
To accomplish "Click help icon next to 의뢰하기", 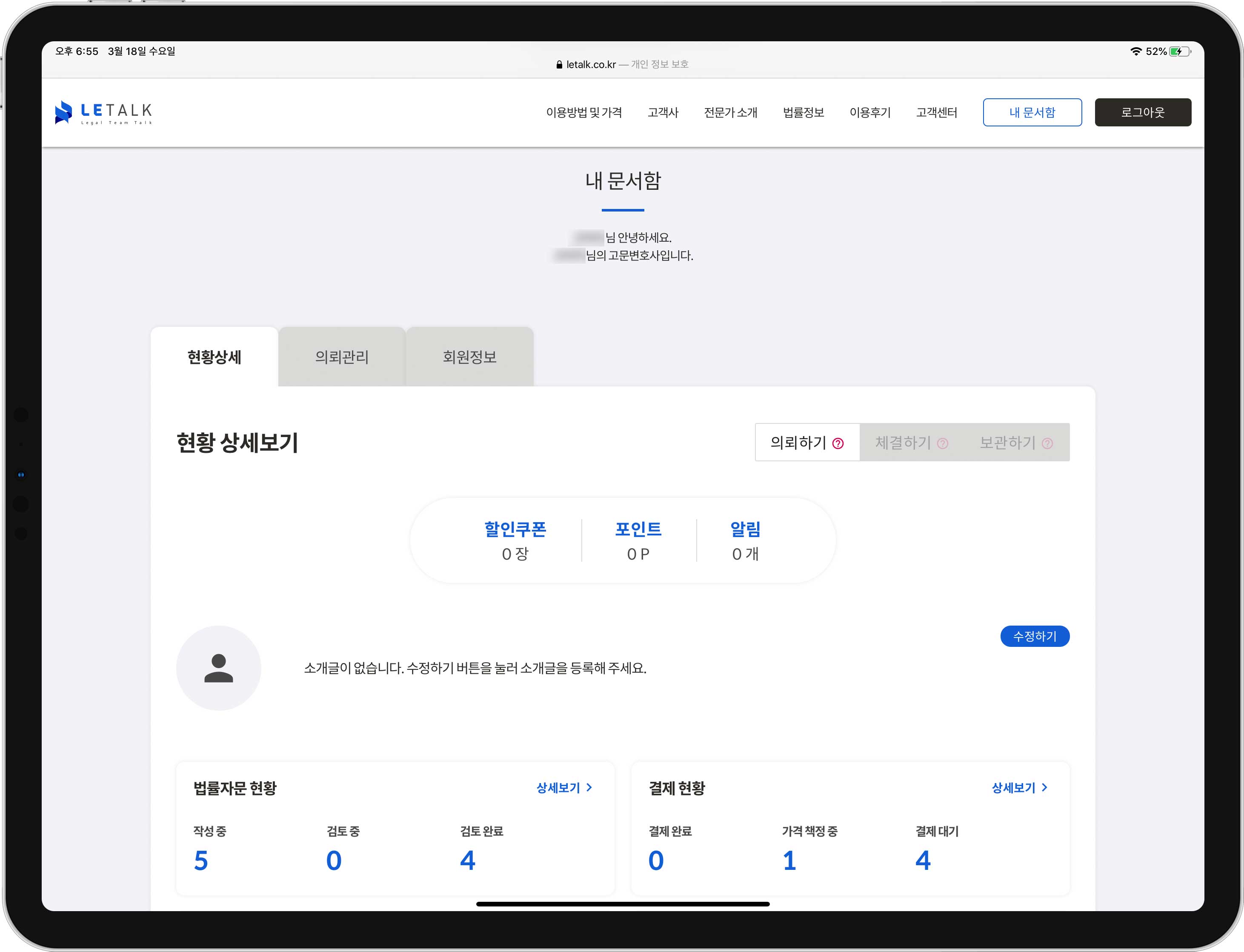I will tap(838, 444).
